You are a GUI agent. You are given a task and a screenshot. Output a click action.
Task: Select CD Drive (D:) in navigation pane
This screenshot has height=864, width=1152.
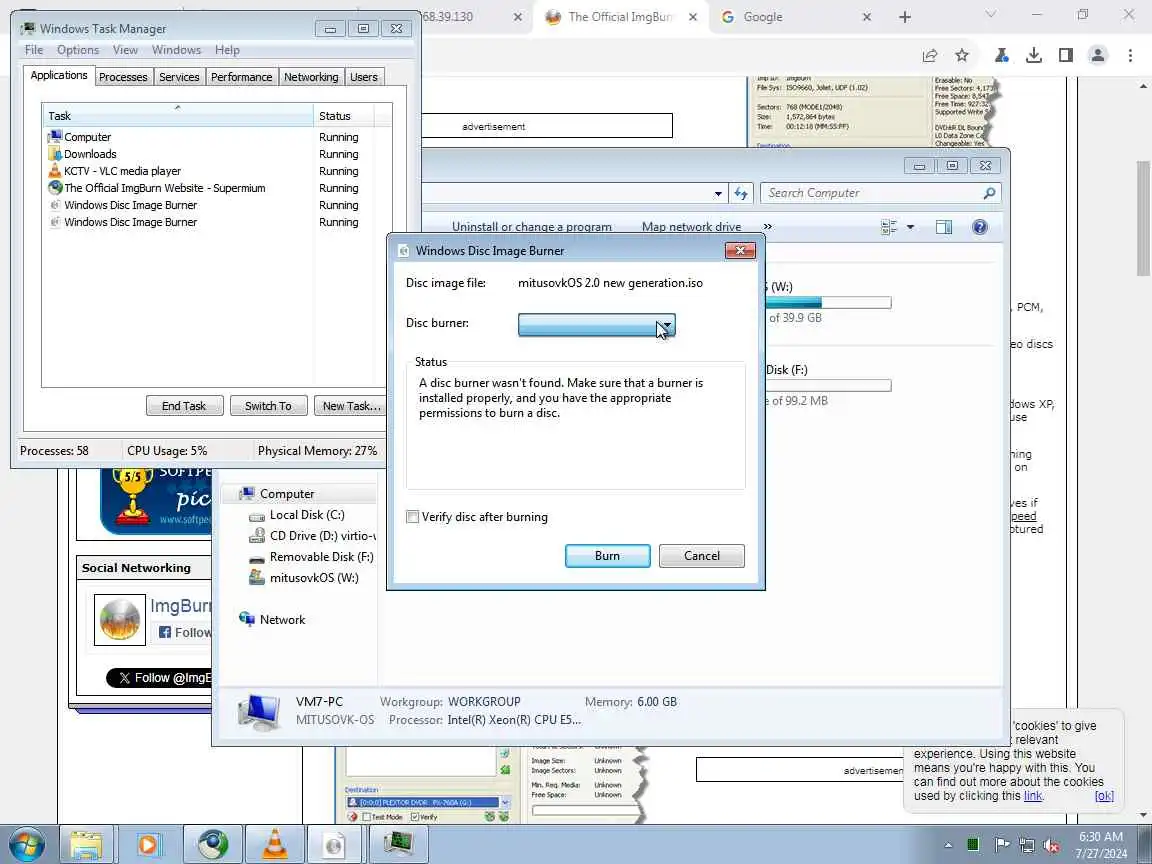pos(312,536)
